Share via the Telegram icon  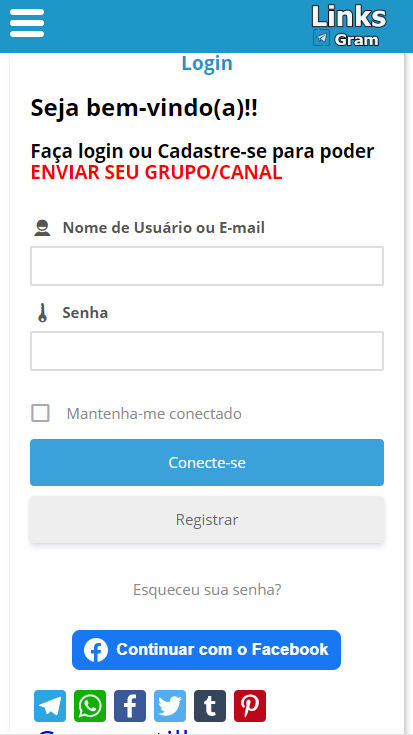pyautogui.click(x=50, y=706)
